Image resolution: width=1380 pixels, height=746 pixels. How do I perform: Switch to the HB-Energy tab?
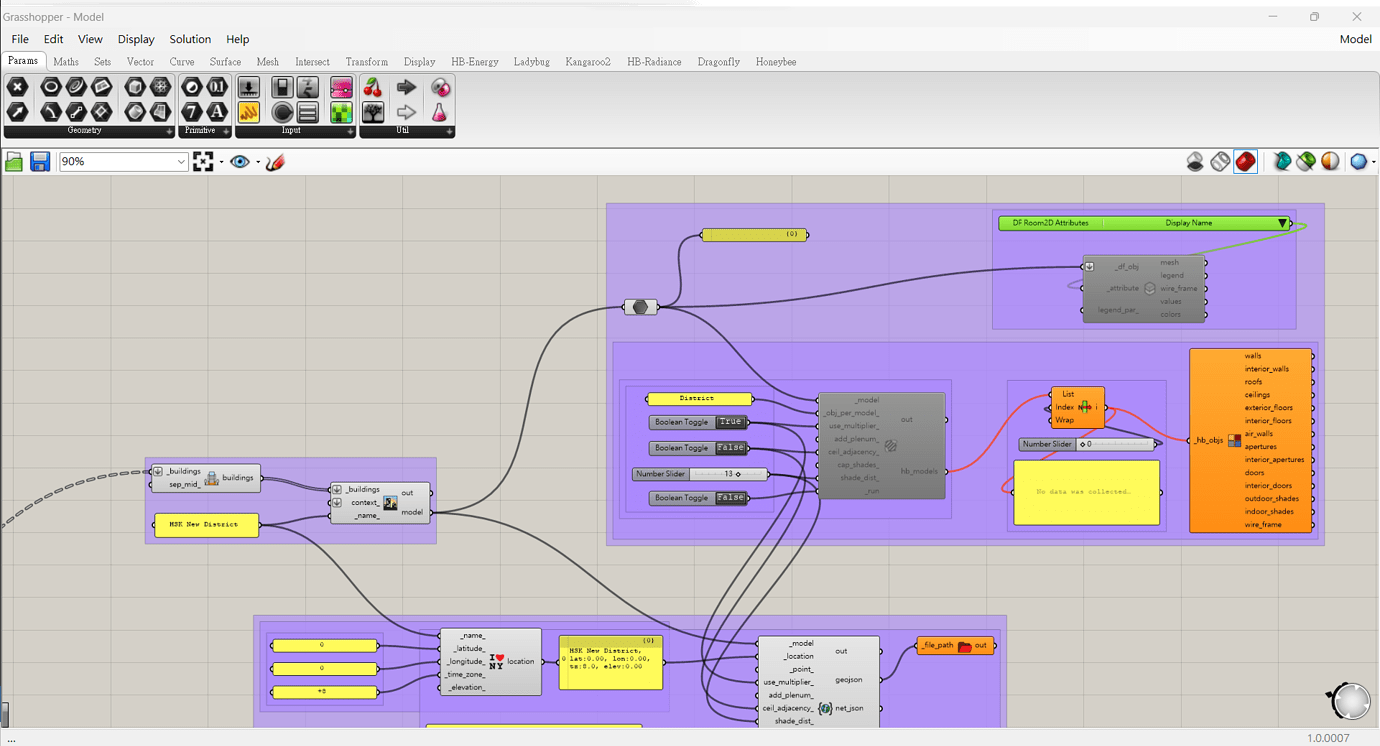(x=475, y=62)
